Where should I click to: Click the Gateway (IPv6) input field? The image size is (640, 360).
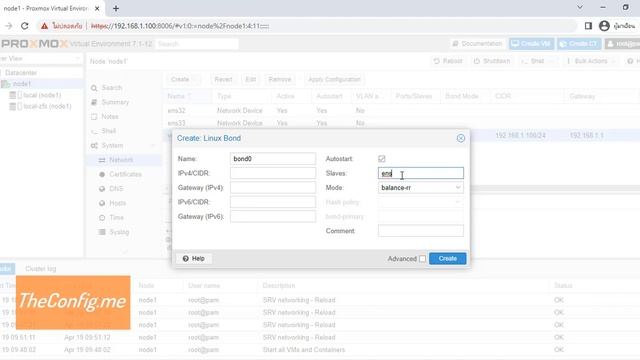pos(273,216)
